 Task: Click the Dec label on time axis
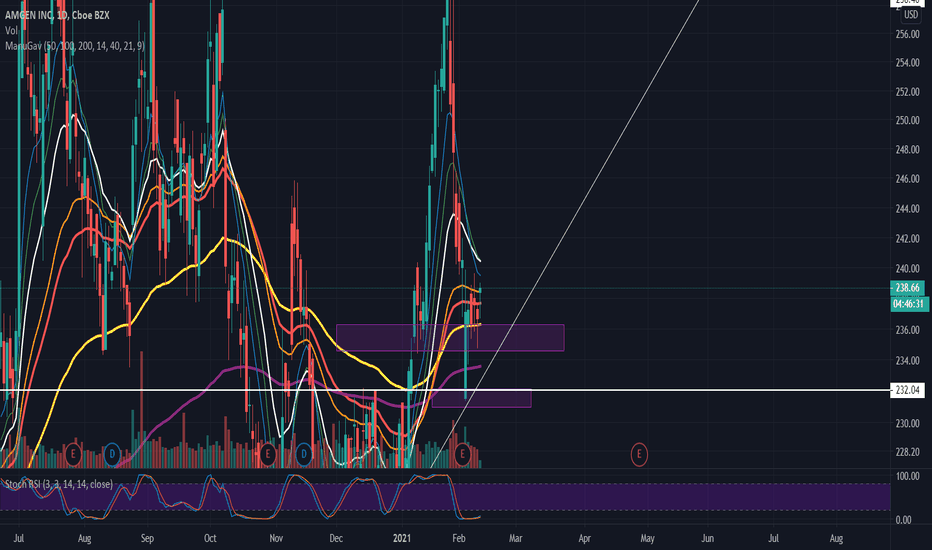pos(336,538)
